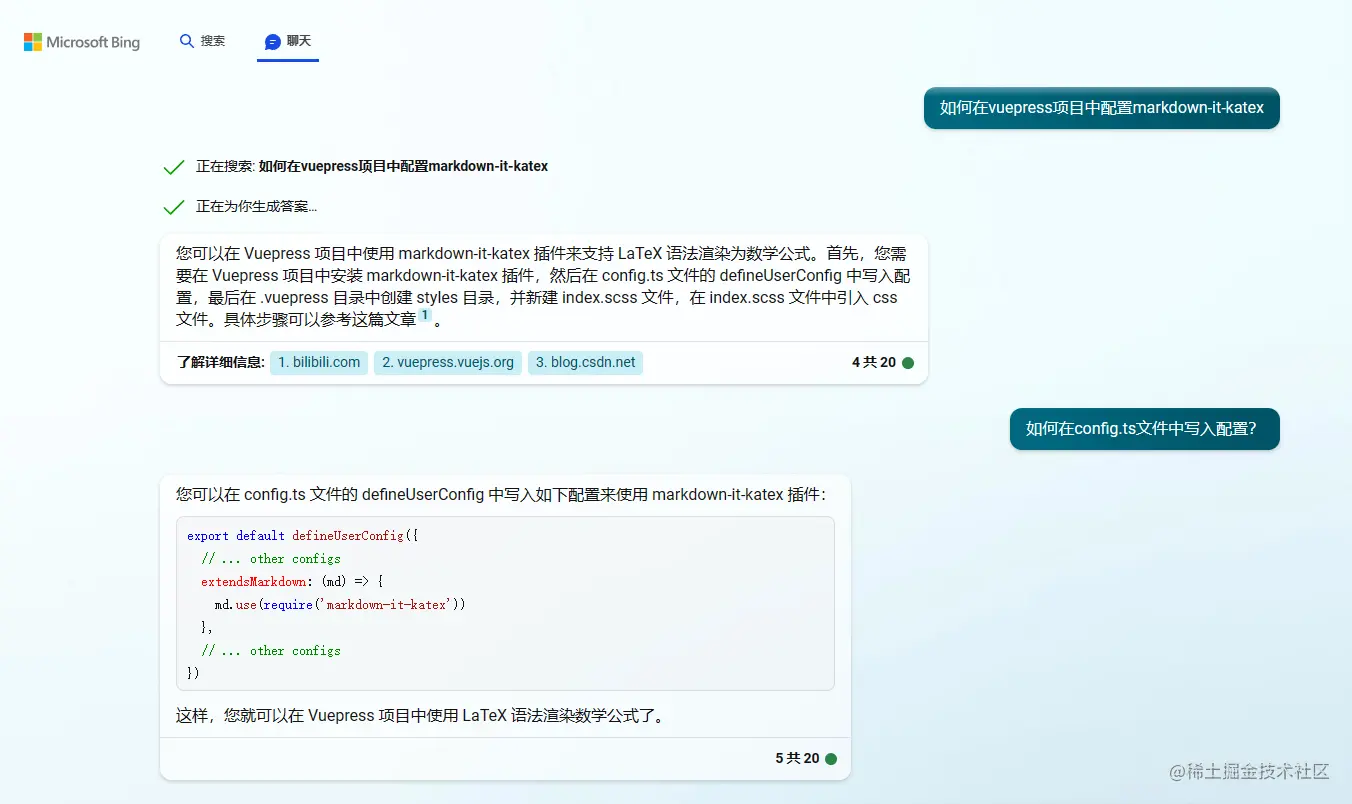Click the colorful four-square Microsoft logo icon
This screenshot has width=1352, height=804.
pyautogui.click(x=32, y=41)
